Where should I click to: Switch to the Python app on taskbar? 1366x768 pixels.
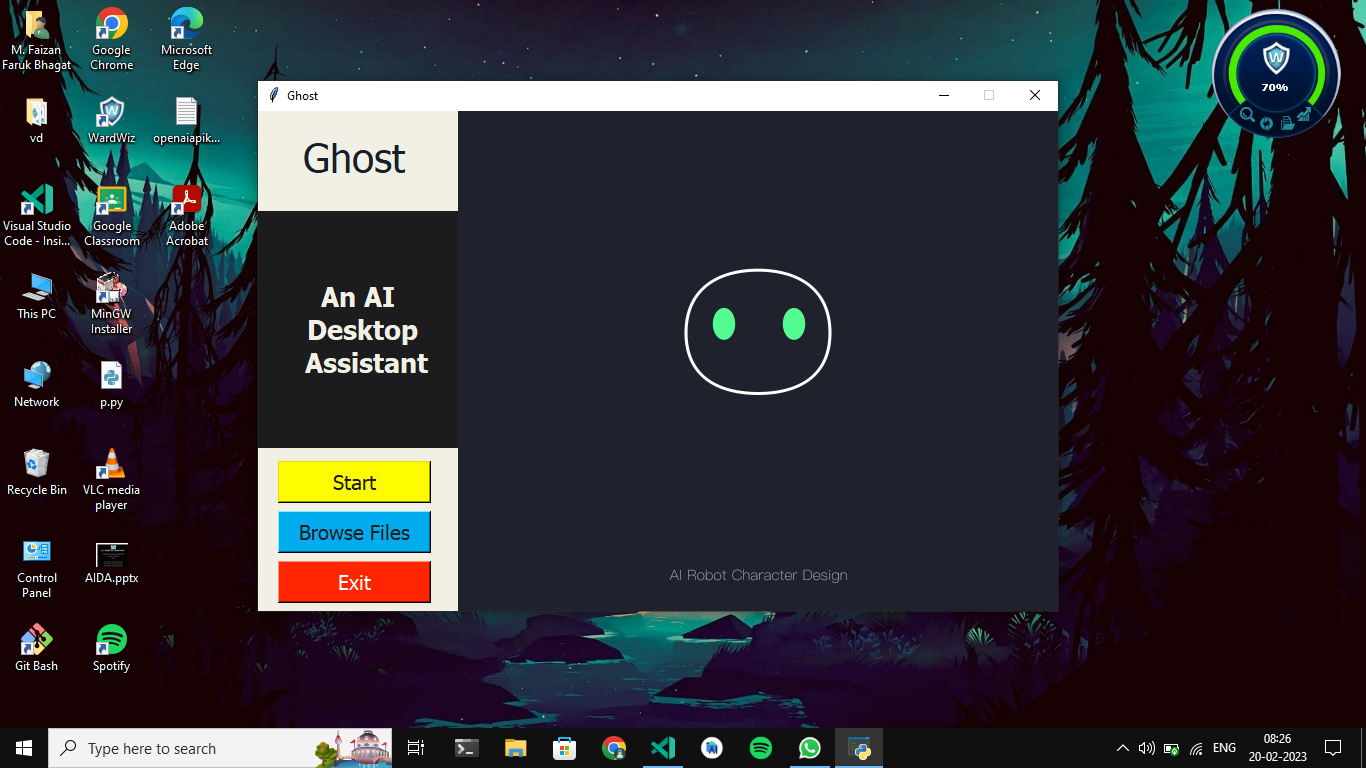coord(858,748)
